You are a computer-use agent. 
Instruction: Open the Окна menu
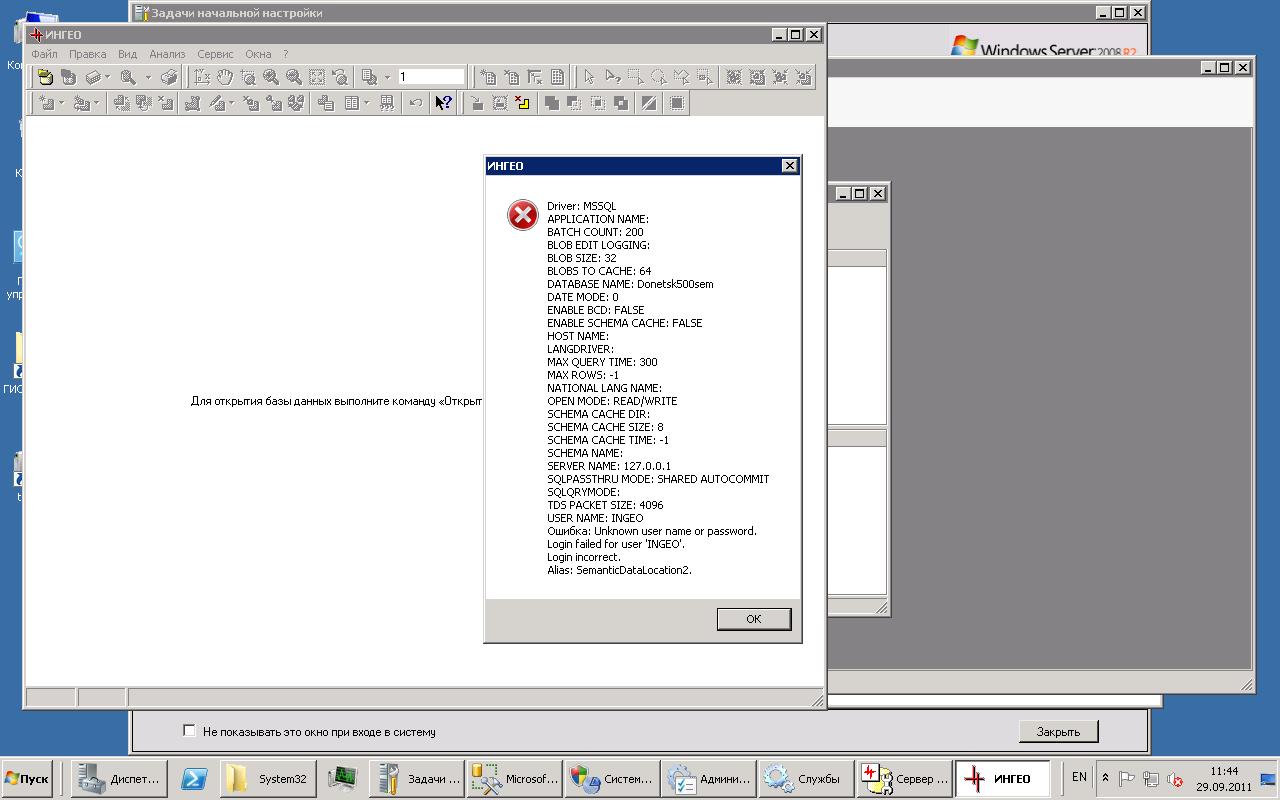pos(258,54)
